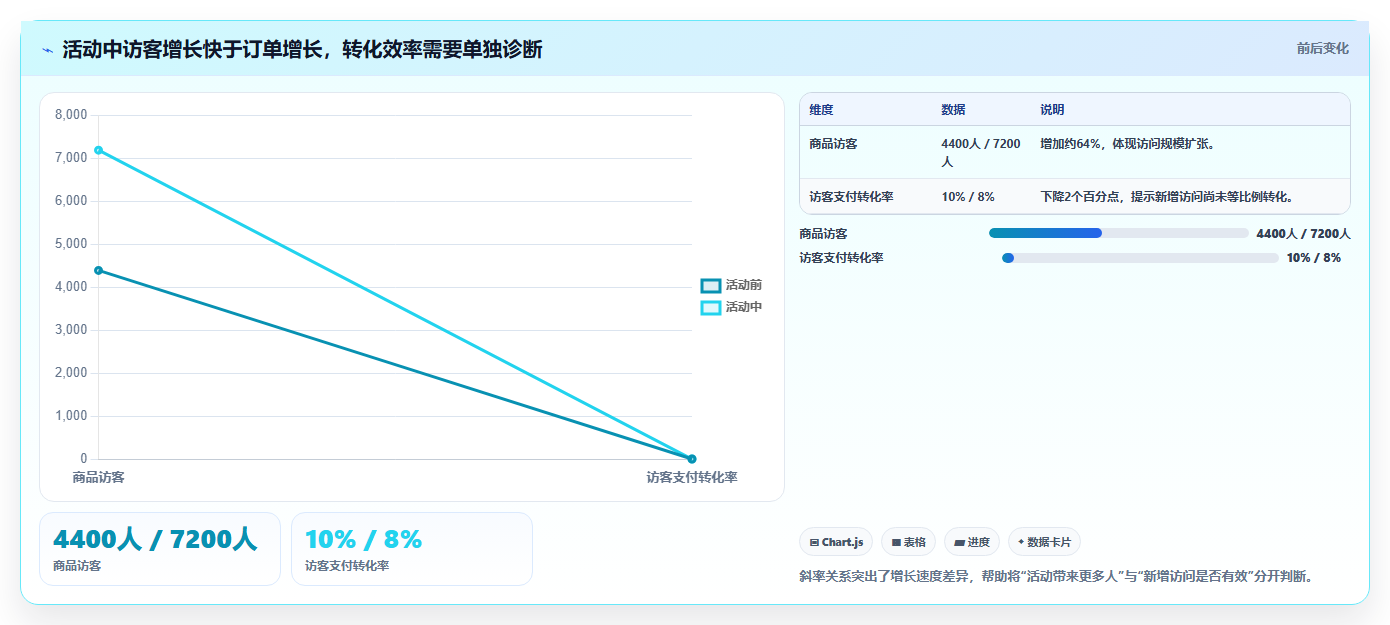Click the explanation 增加约64%，体现访问规模扩张

1128,144
